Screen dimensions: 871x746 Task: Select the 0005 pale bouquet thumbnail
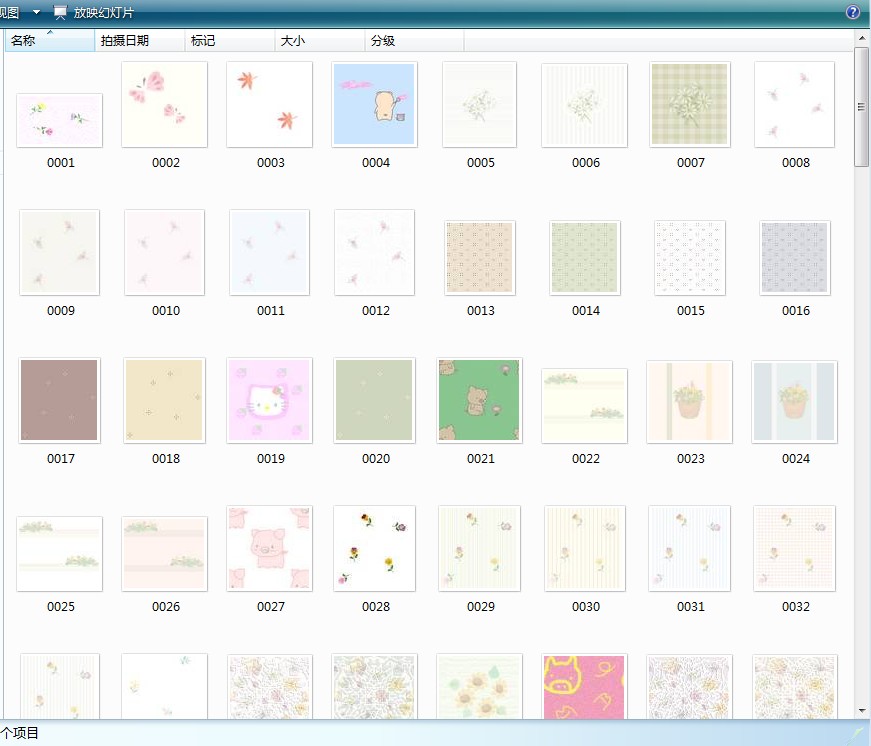[x=479, y=104]
